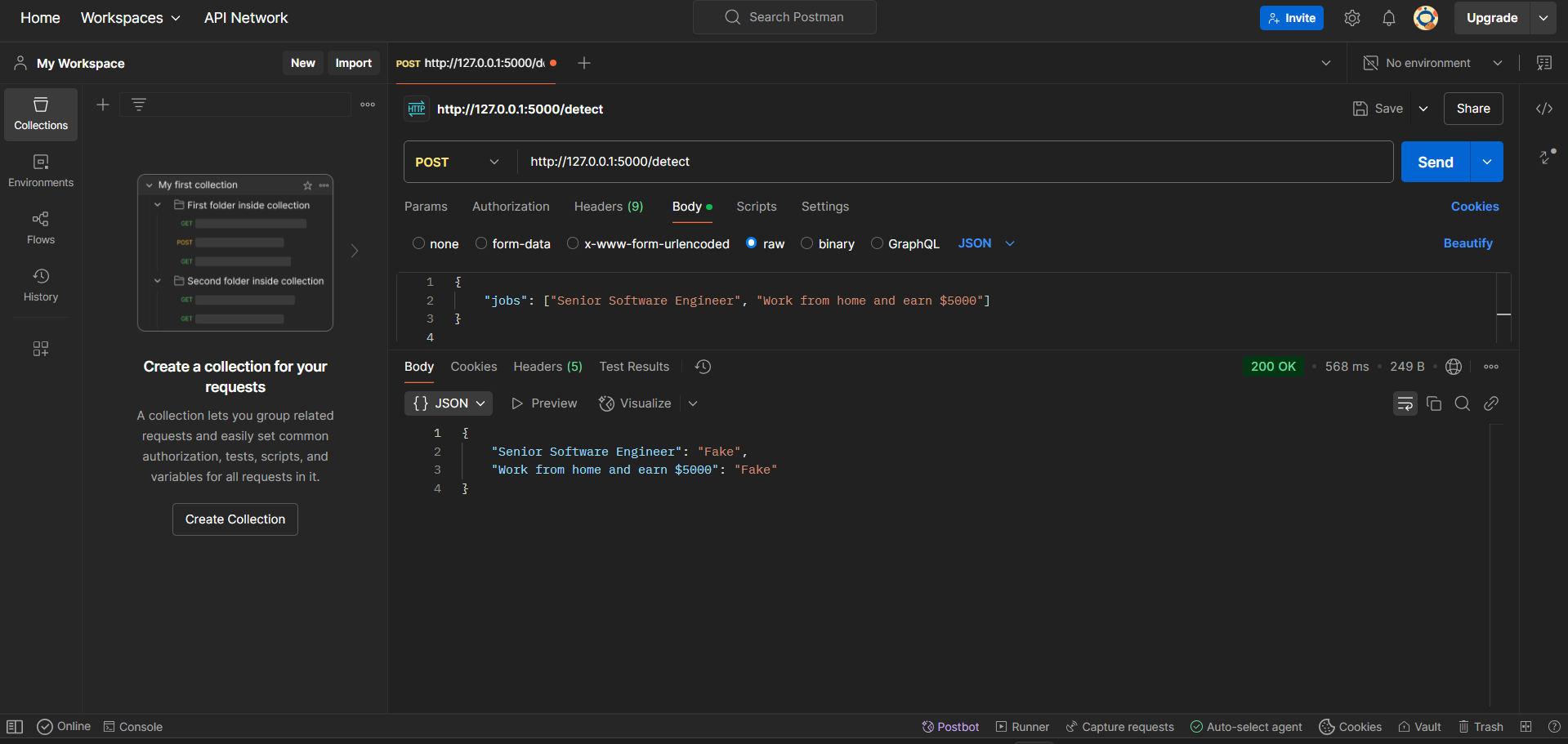Open the Environments sidebar panel
Screen dimensions: 1568x744
tap(41, 171)
